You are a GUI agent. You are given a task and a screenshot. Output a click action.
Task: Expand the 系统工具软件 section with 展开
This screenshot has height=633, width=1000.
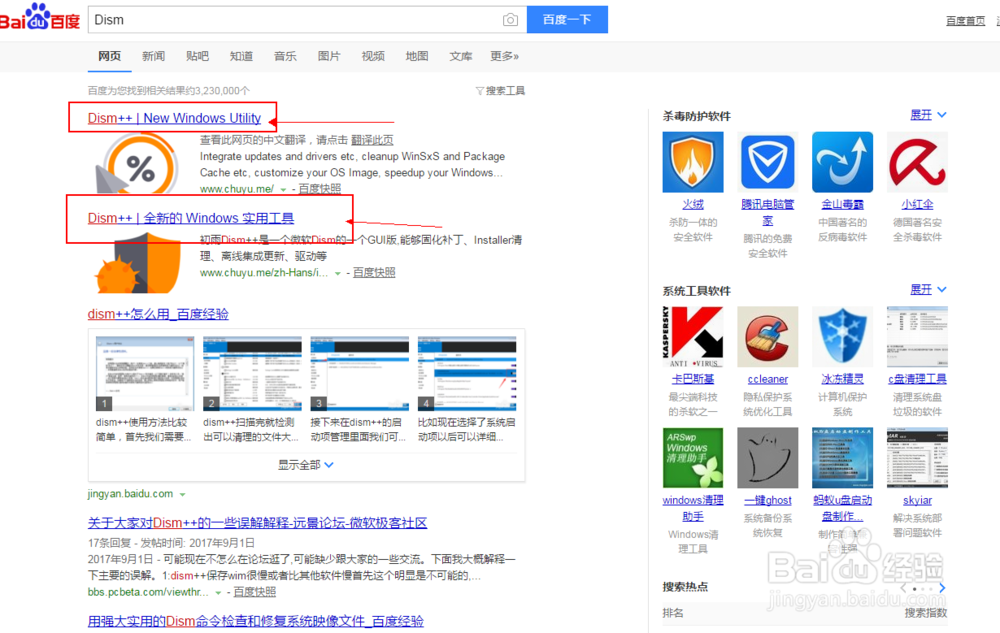[x=928, y=289]
